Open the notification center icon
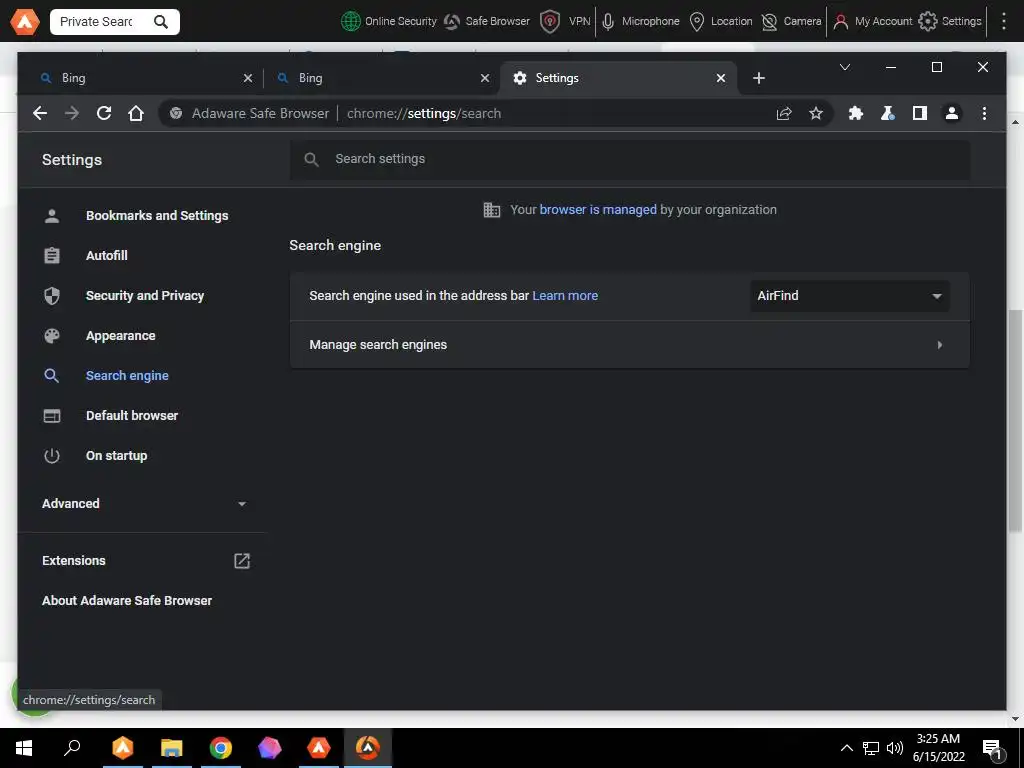This screenshot has width=1024, height=768. tap(993, 749)
